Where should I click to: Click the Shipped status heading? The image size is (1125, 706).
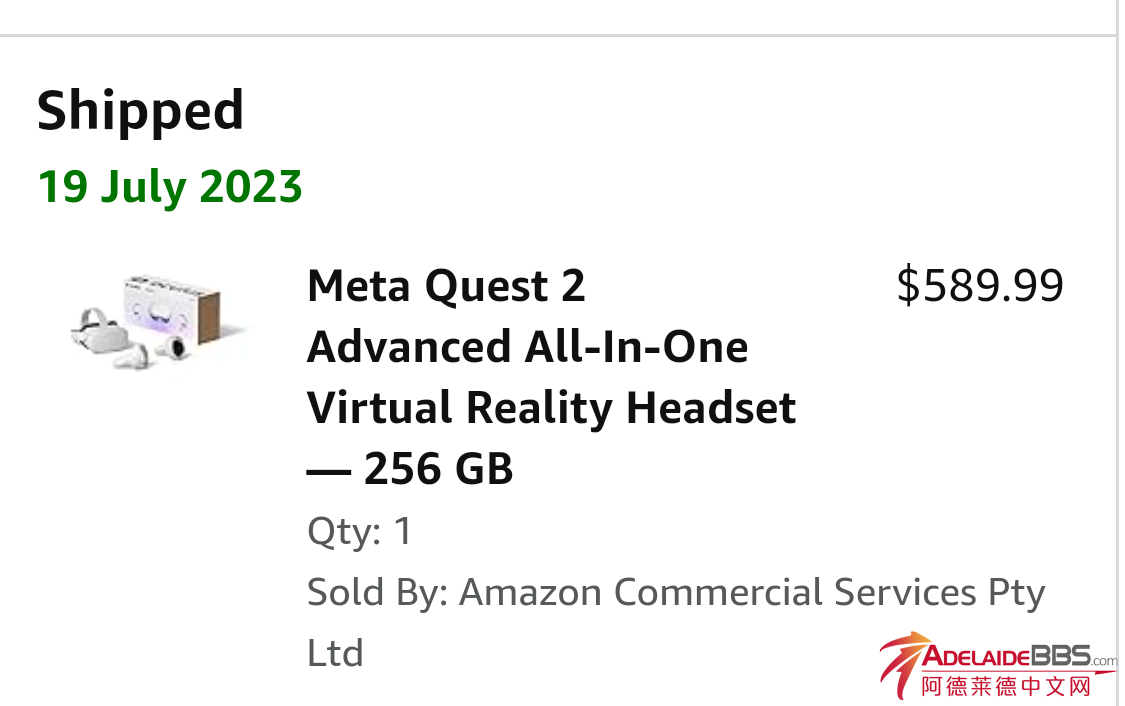pos(141,110)
